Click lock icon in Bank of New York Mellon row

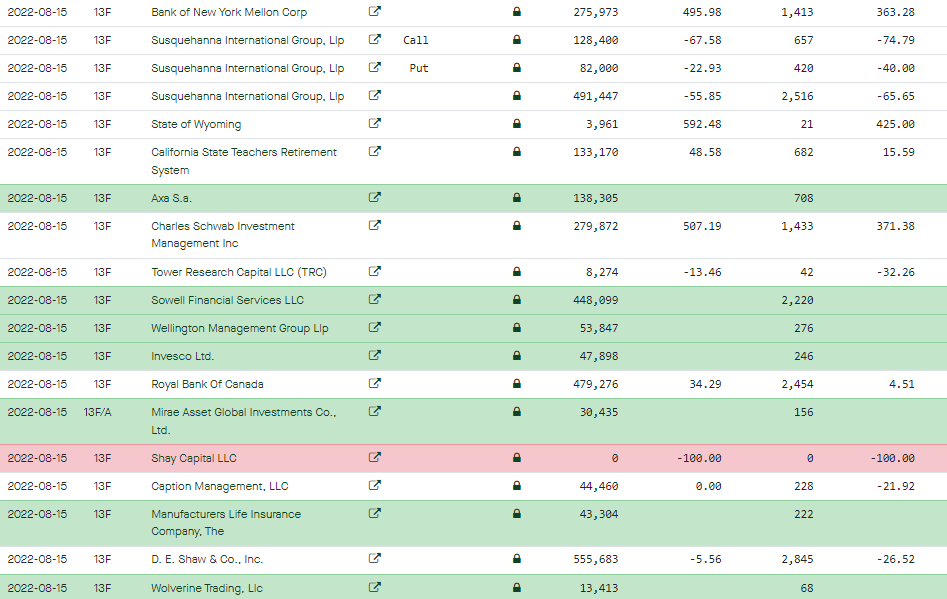pyautogui.click(x=516, y=11)
